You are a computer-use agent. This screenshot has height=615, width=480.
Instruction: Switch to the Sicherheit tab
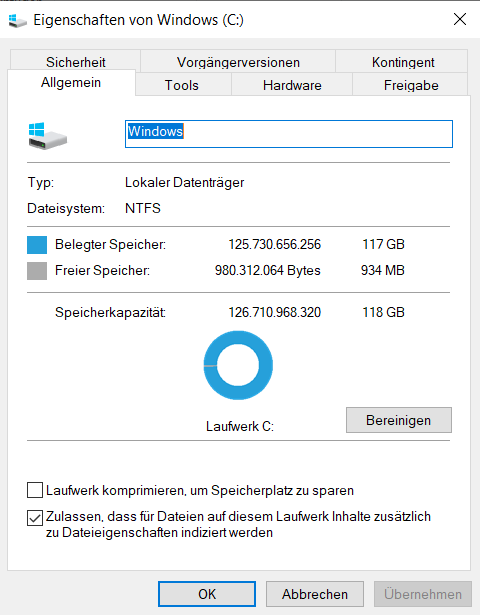(75, 62)
